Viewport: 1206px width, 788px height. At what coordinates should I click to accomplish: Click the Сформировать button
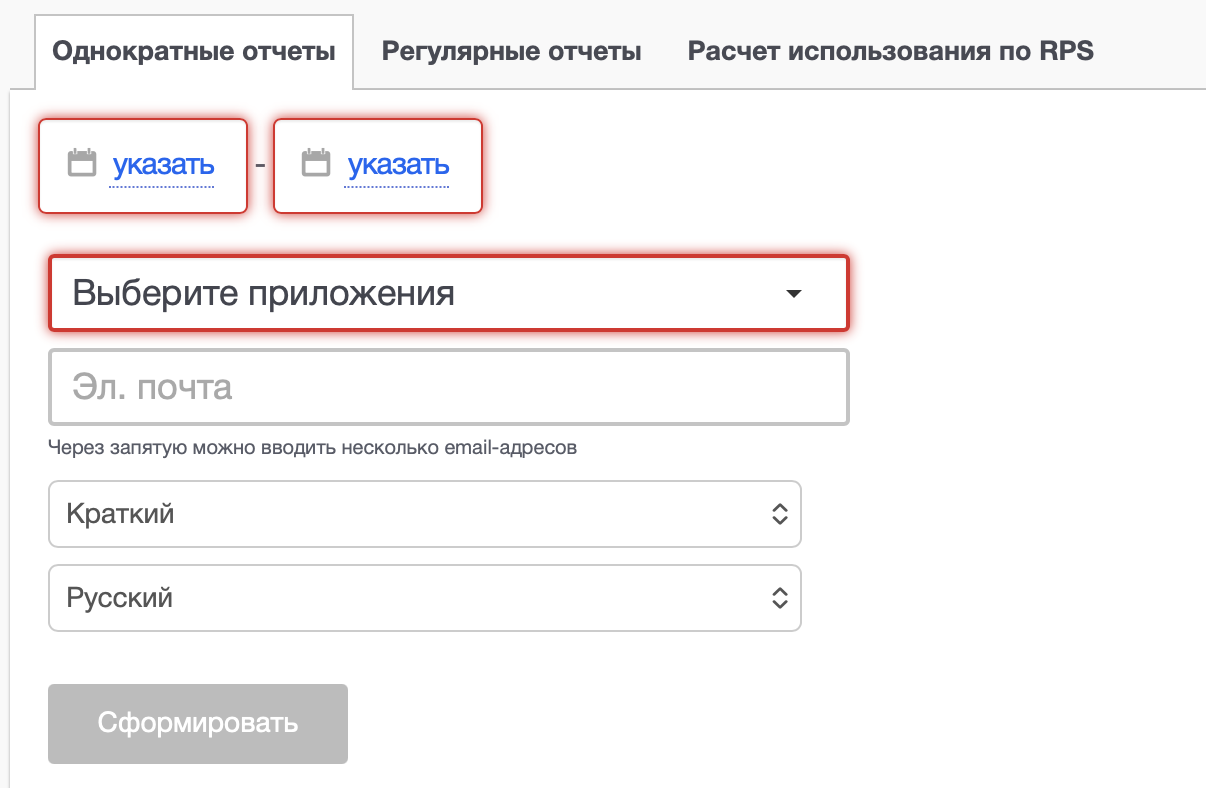pyautogui.click(x=198, y=724)
